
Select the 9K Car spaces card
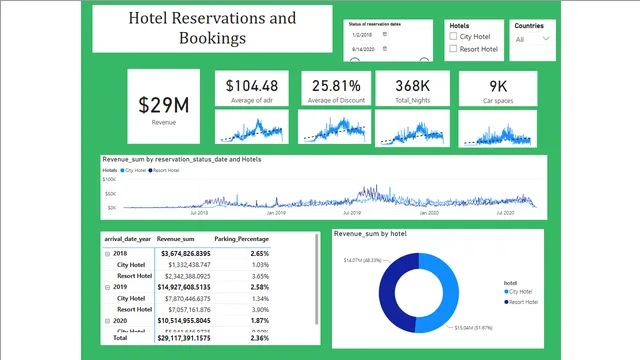(x=498, y=89)
